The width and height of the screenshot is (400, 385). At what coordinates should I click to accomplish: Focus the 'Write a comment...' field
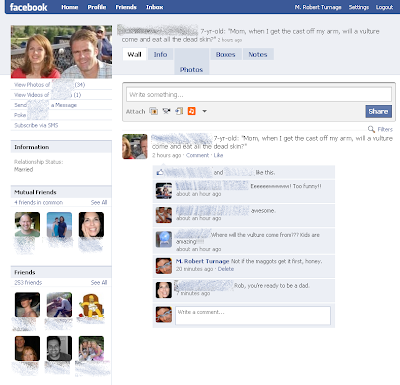point(253,315)
